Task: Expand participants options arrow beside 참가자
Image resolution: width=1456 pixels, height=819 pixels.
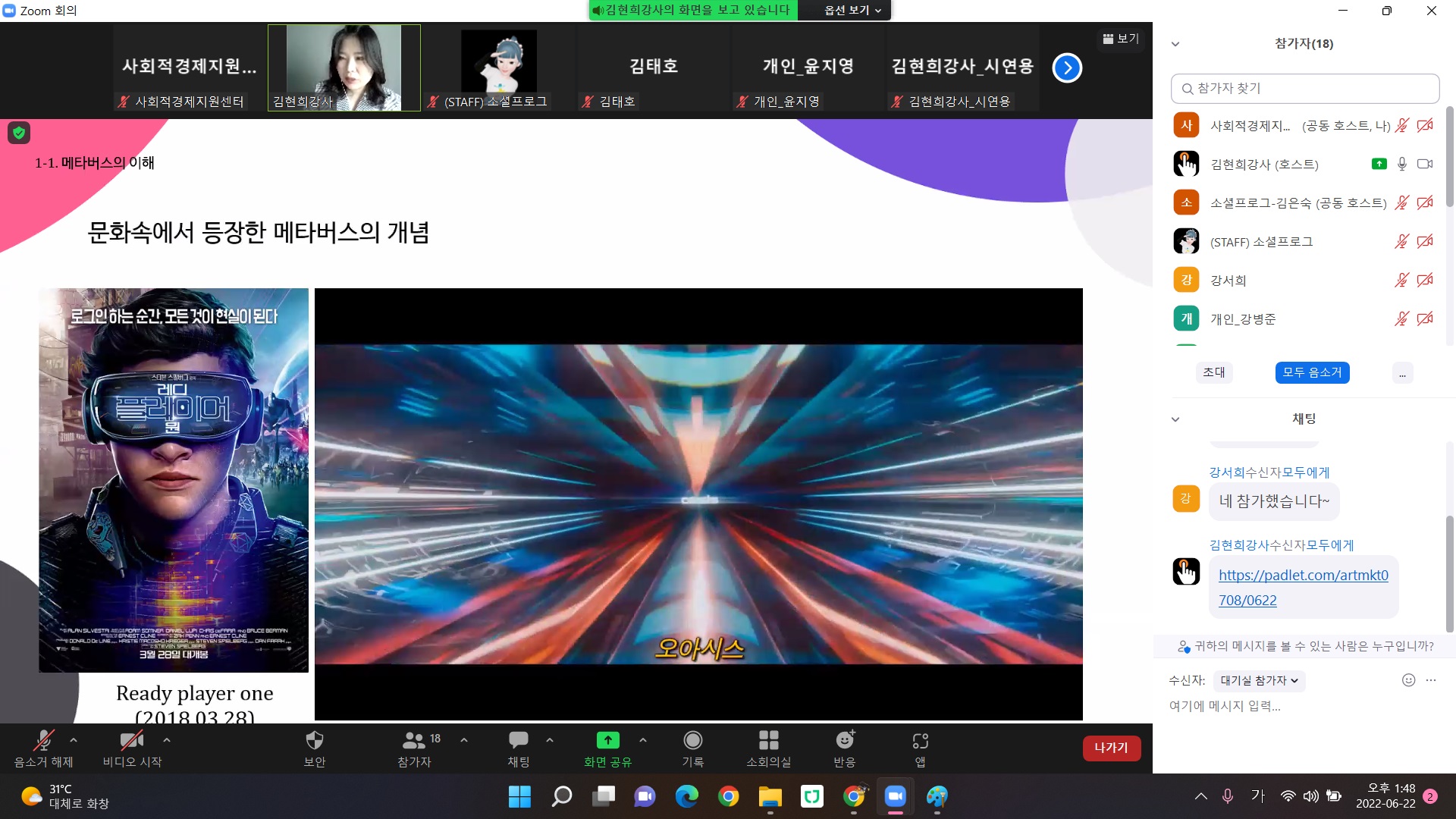Action: pyautogui.click(x=464, y=739)
